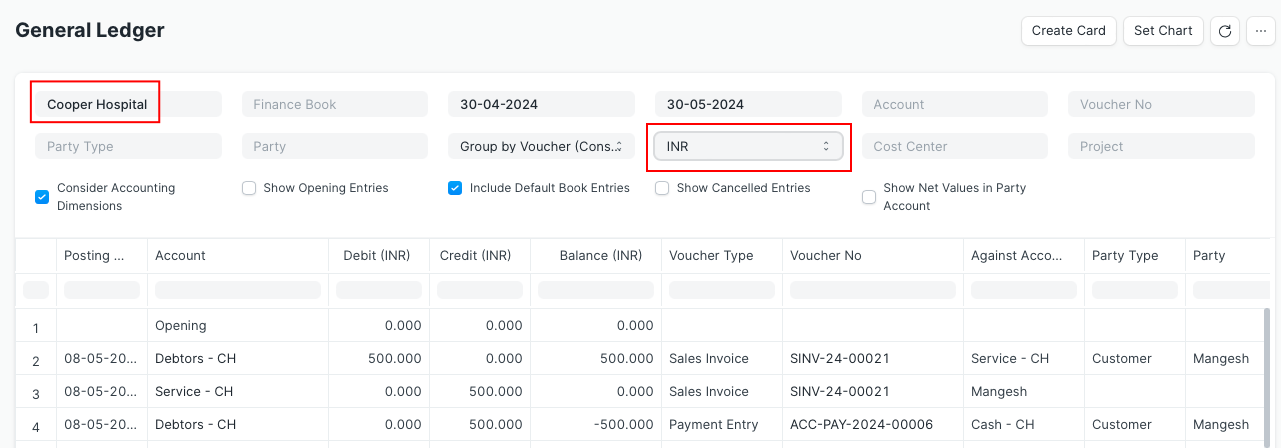This screenshot has width=1281, height=448.
Task: Open the Party Type filter field
Action: pos(127,146)
